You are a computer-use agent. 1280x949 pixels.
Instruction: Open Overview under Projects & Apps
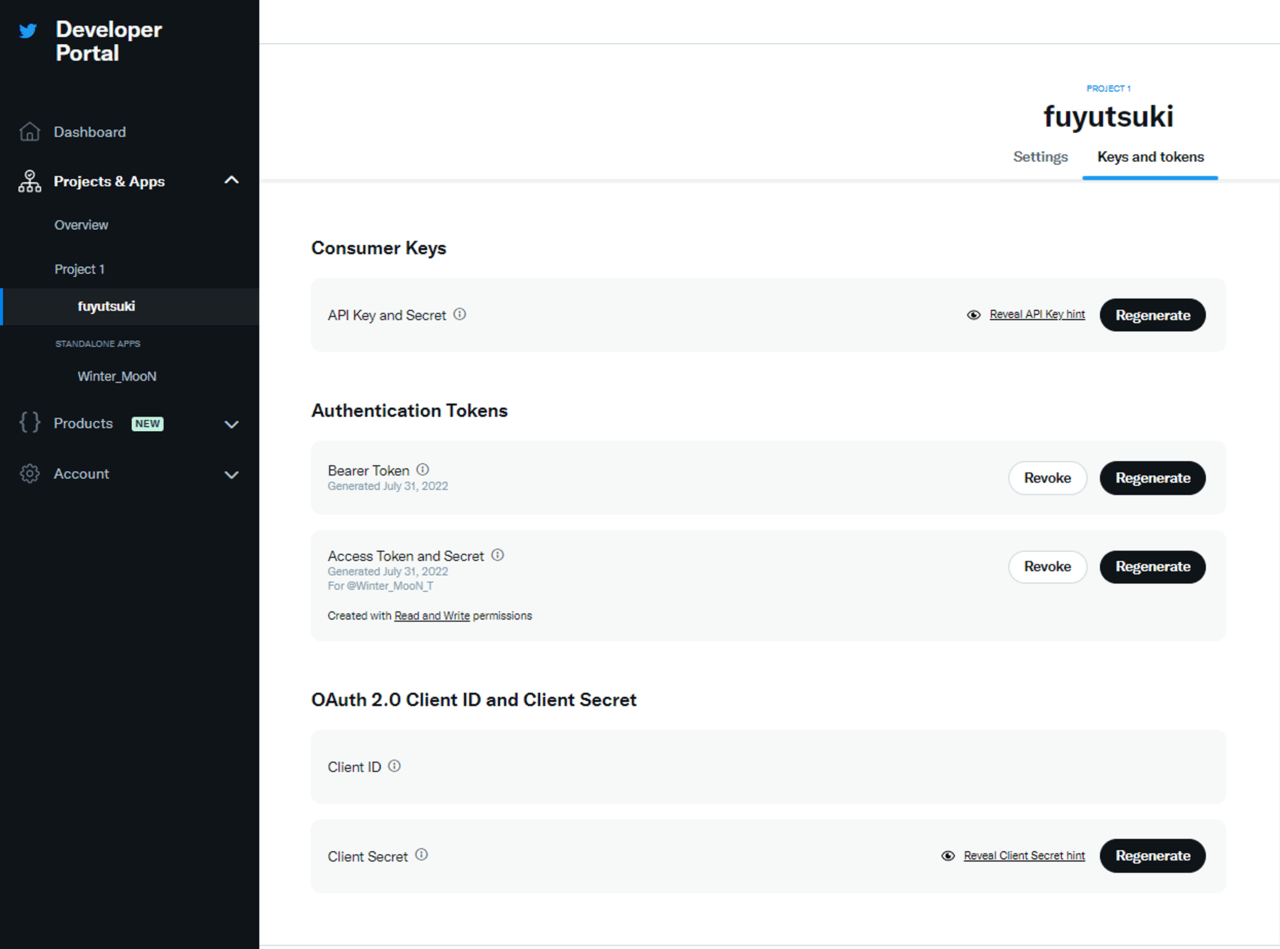coord(82,225)
